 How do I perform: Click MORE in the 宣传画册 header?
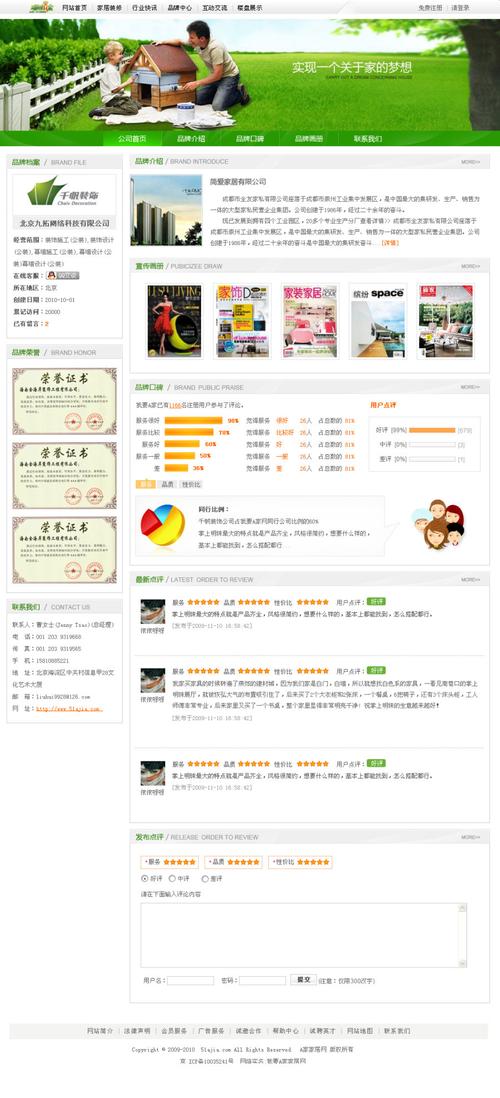click(471, 266)
